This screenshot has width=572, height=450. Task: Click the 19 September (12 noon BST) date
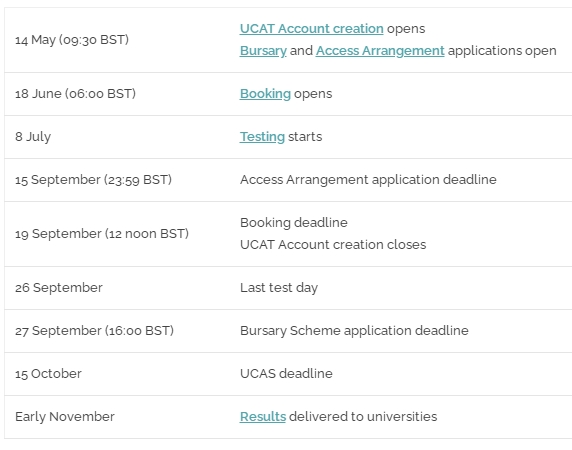point(102,234)
